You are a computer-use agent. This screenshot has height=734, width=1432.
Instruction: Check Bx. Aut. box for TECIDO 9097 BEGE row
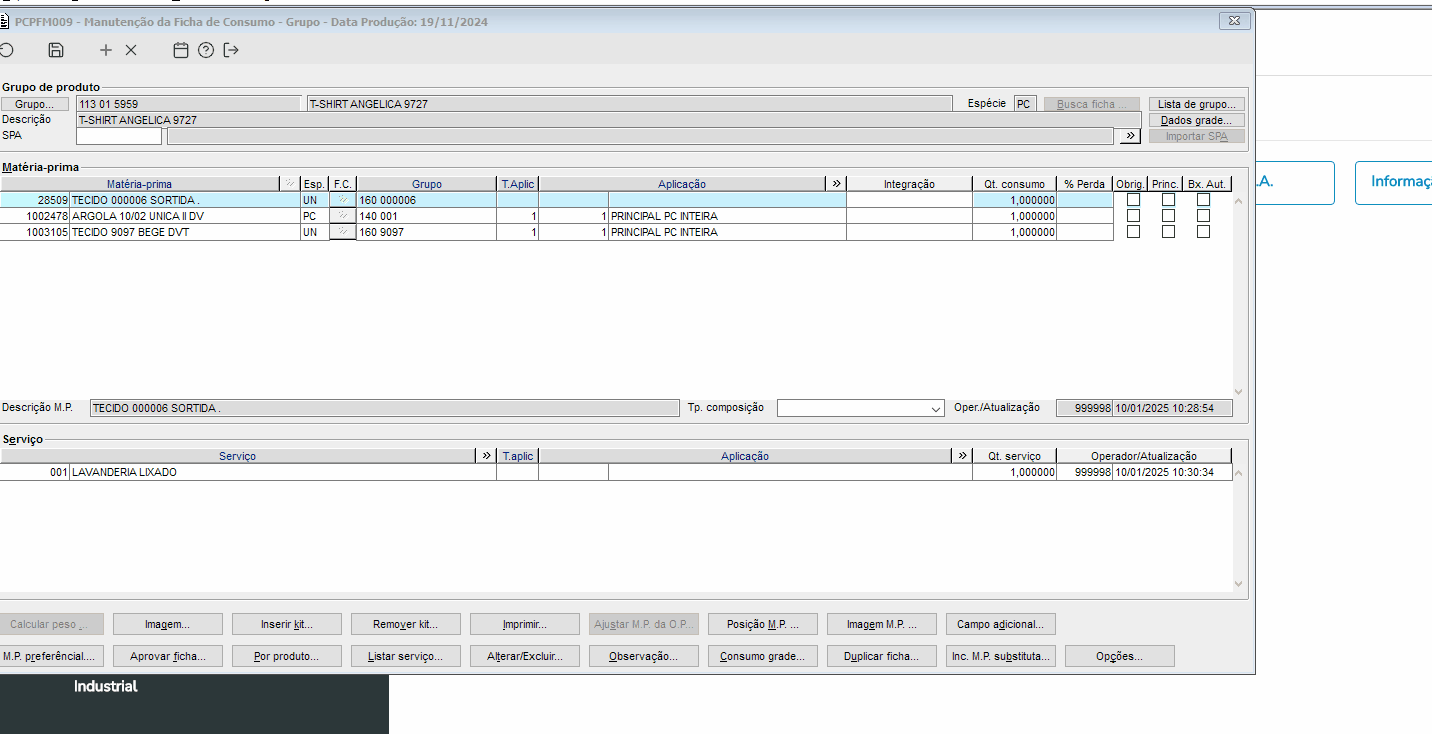[x=1203, y=232]
